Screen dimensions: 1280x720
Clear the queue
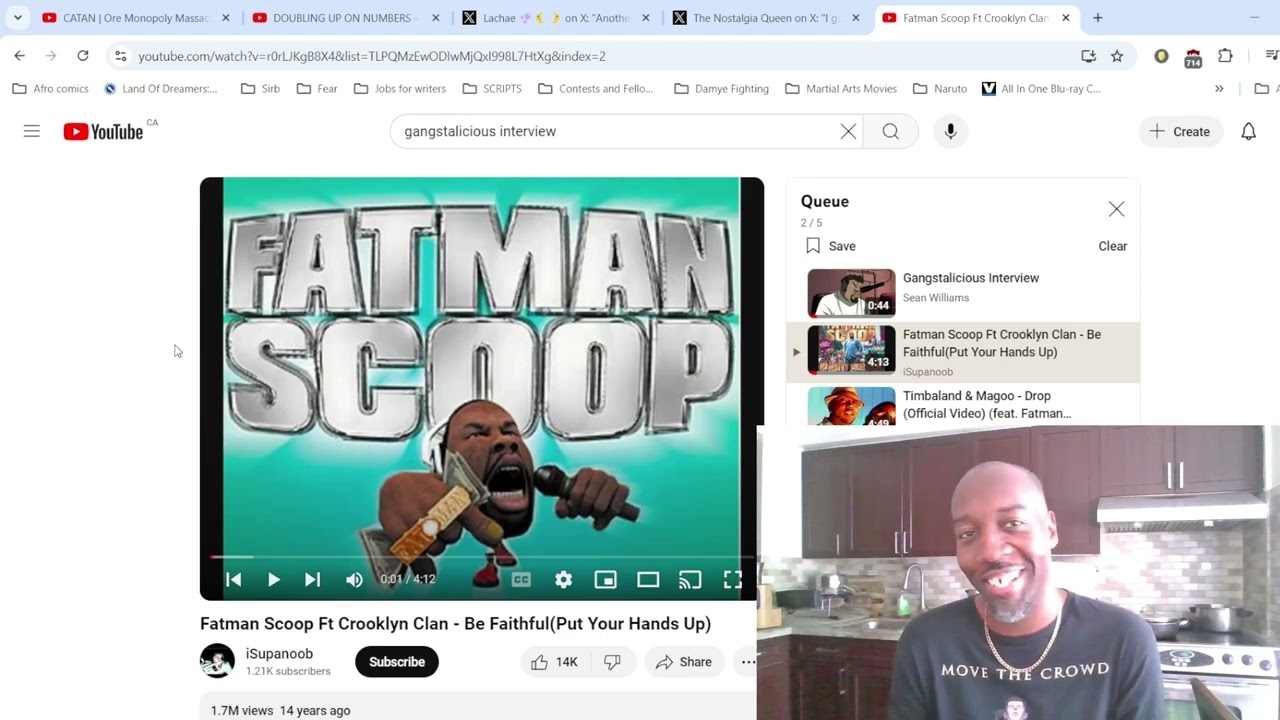click(1112, 246)
